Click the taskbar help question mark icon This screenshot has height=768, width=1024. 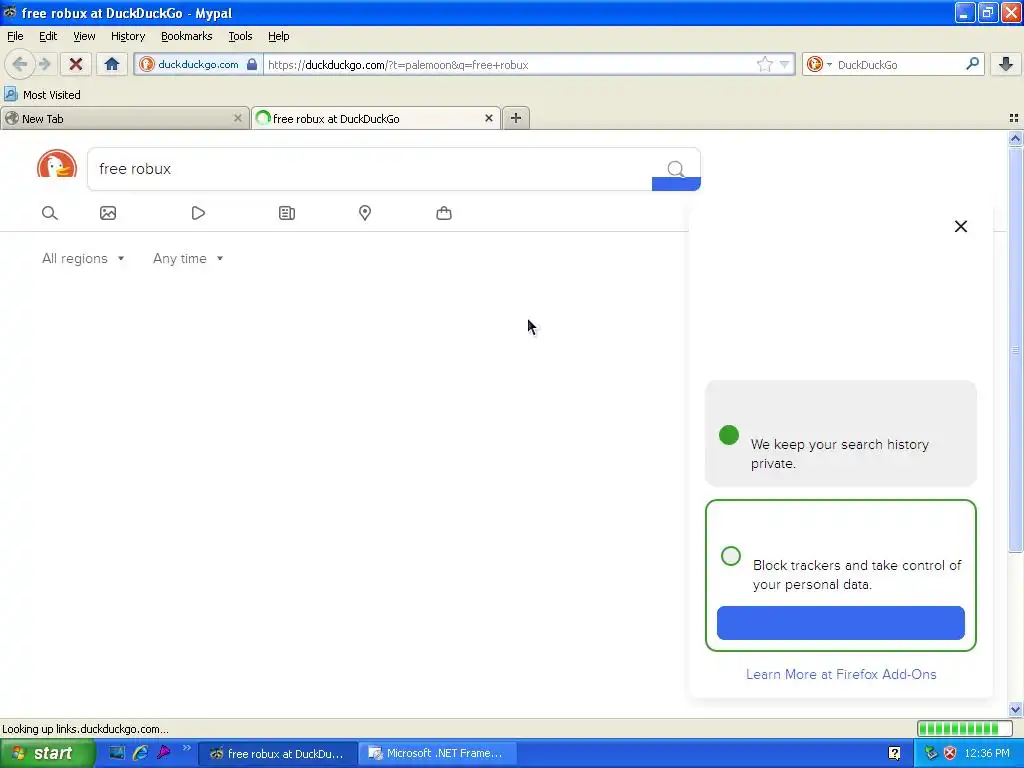pyautogui.click(x=894, y=754)
